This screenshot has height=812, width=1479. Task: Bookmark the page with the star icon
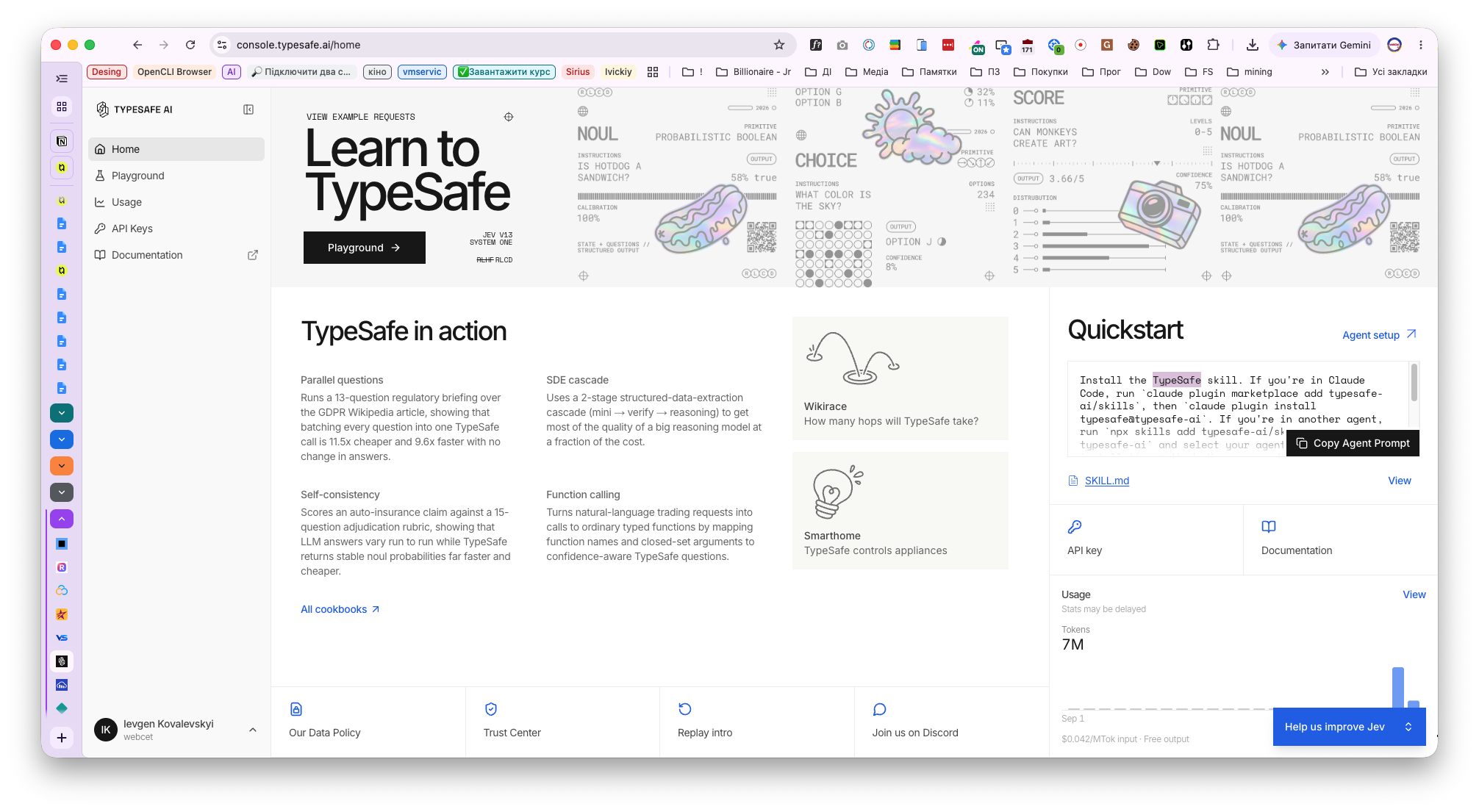click(x=779, y=45)
